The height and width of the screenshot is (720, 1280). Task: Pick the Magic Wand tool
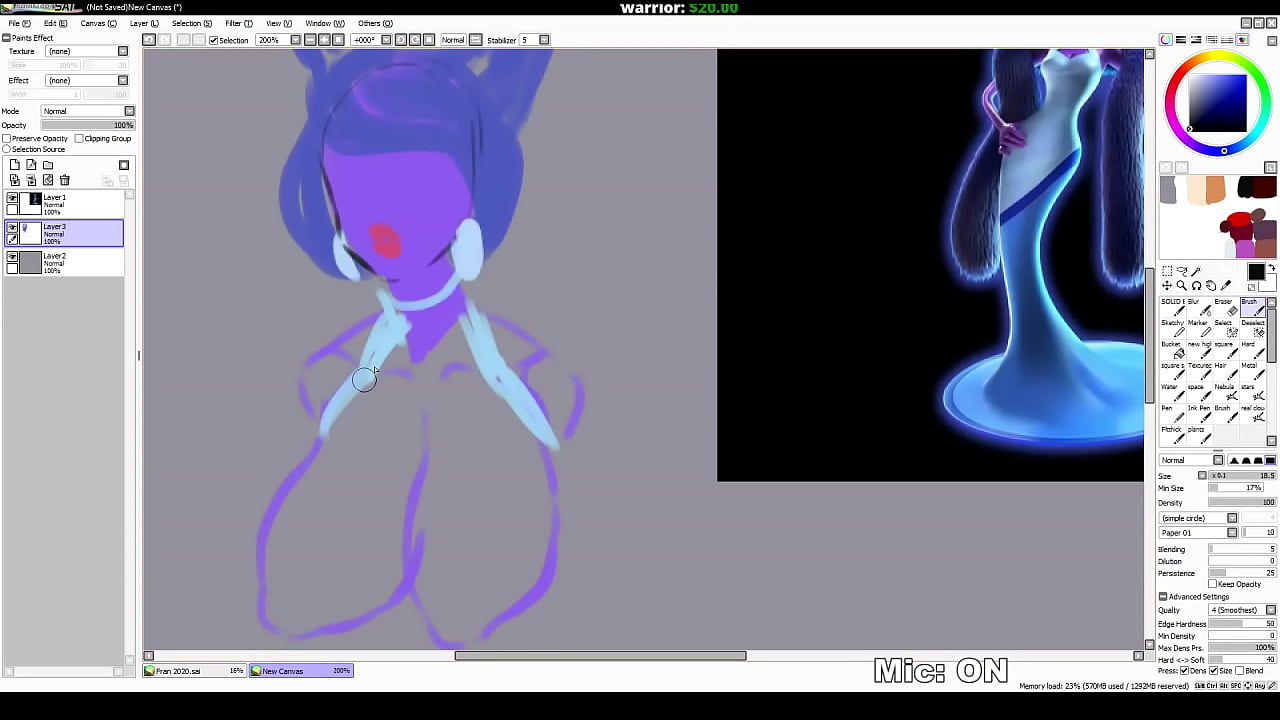pos(1196,271)
